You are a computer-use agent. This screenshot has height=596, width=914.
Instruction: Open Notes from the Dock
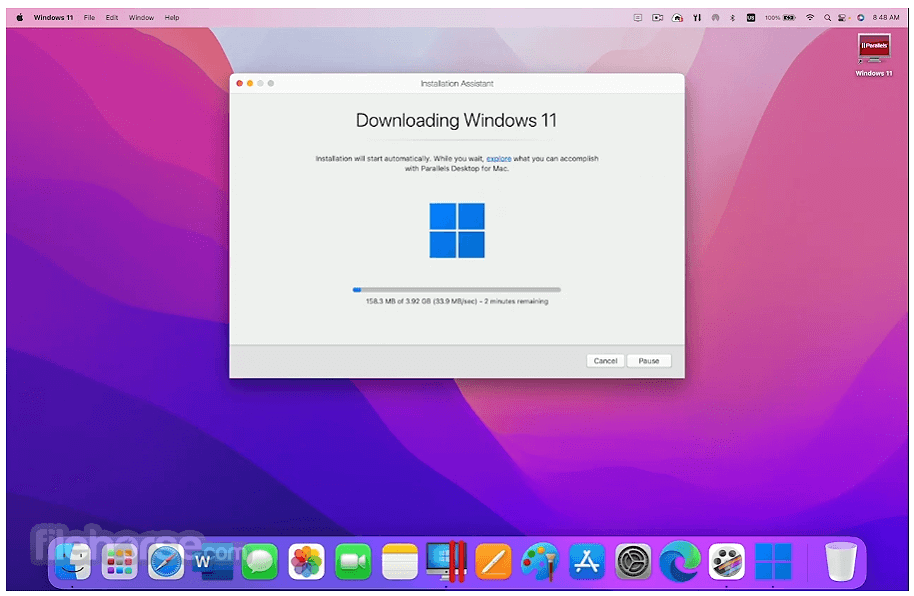[x=400, y=562]
